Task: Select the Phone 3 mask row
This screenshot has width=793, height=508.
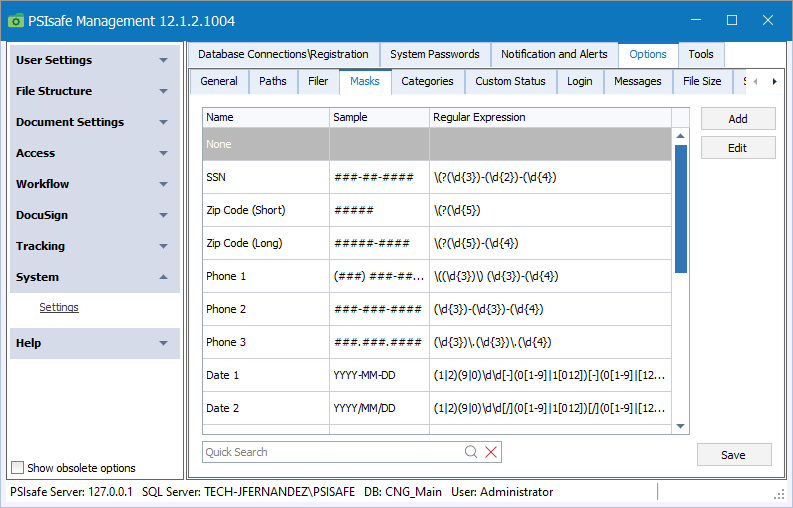Action: [437, 342]
